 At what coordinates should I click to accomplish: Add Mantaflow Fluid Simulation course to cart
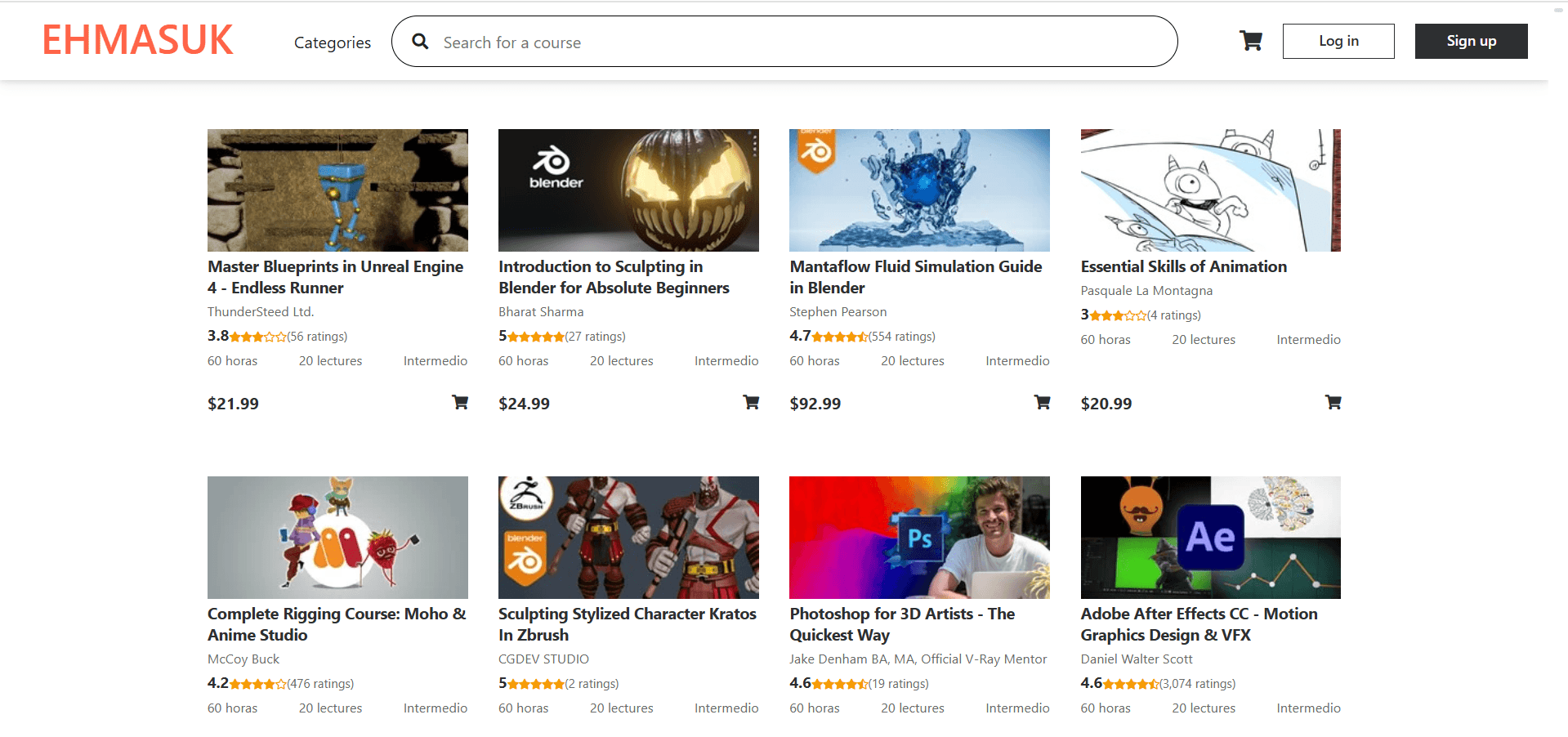click(1042, 402)
